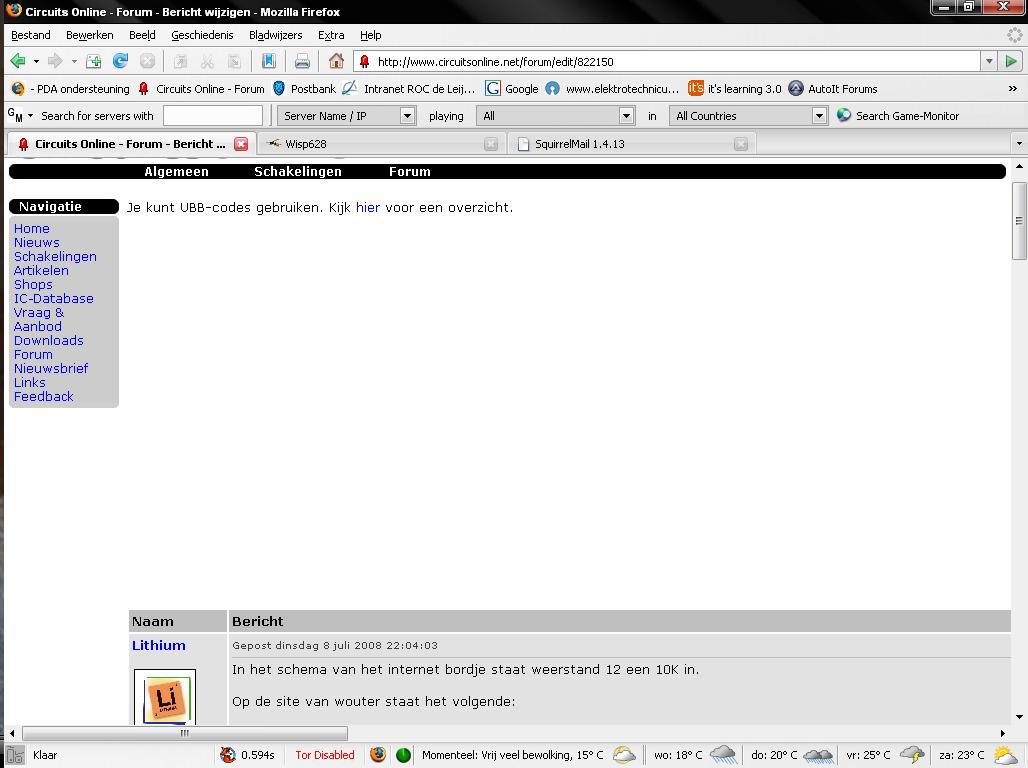Click the 'Search for servers with' text field
Viewport: 1028px width, 768px height.
coord(212,116)
